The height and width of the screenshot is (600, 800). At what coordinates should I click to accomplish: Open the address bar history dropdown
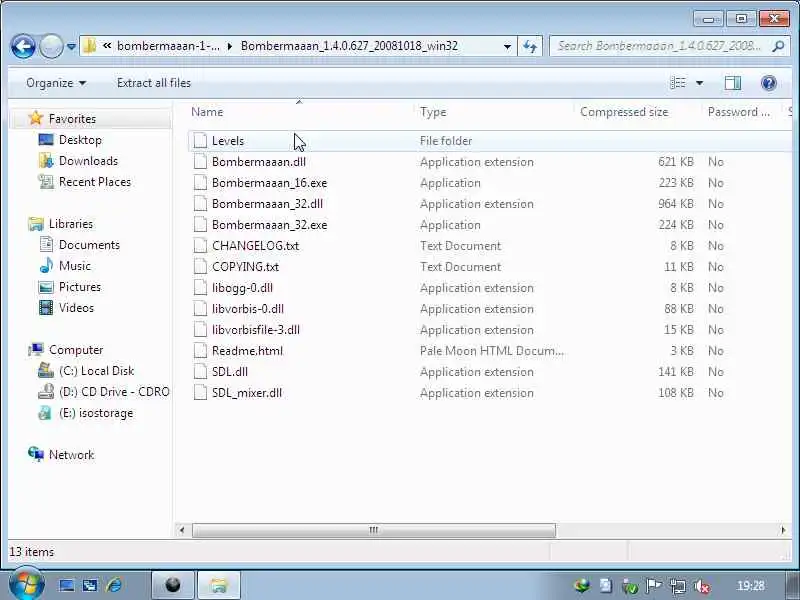point(507,46)
